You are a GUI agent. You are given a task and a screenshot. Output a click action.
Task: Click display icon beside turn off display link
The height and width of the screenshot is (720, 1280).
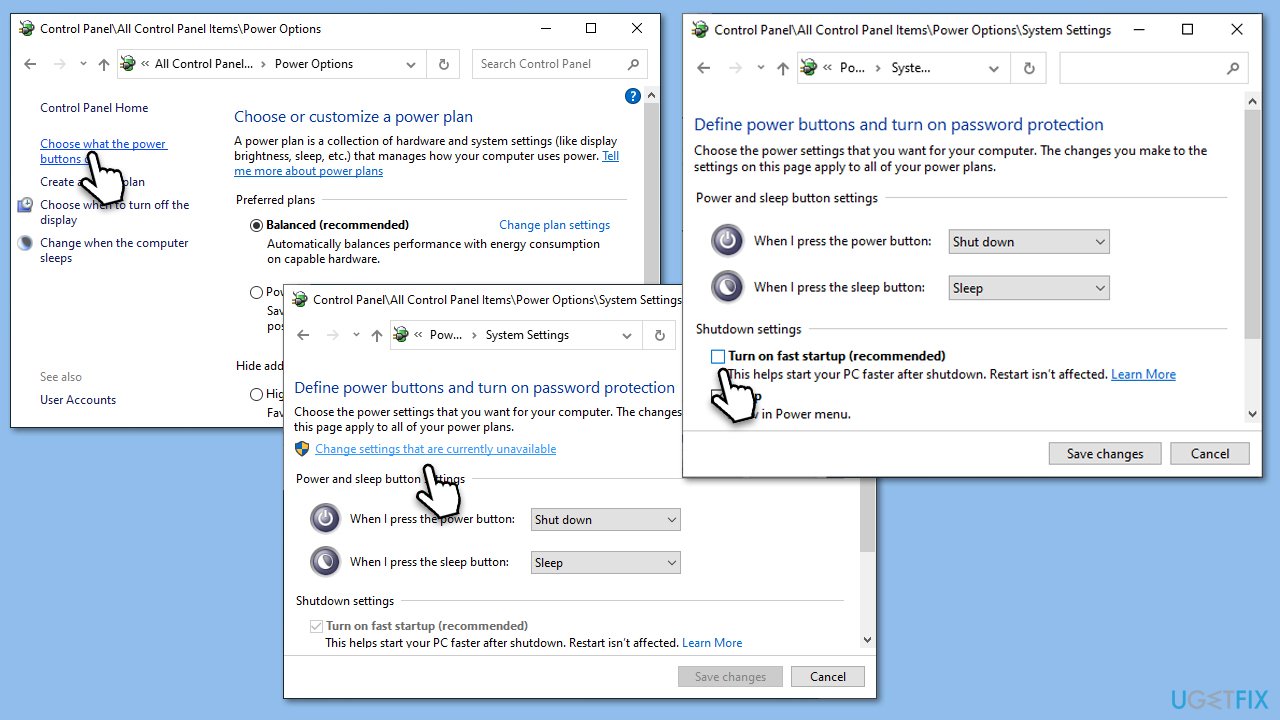tap(25, 205)
